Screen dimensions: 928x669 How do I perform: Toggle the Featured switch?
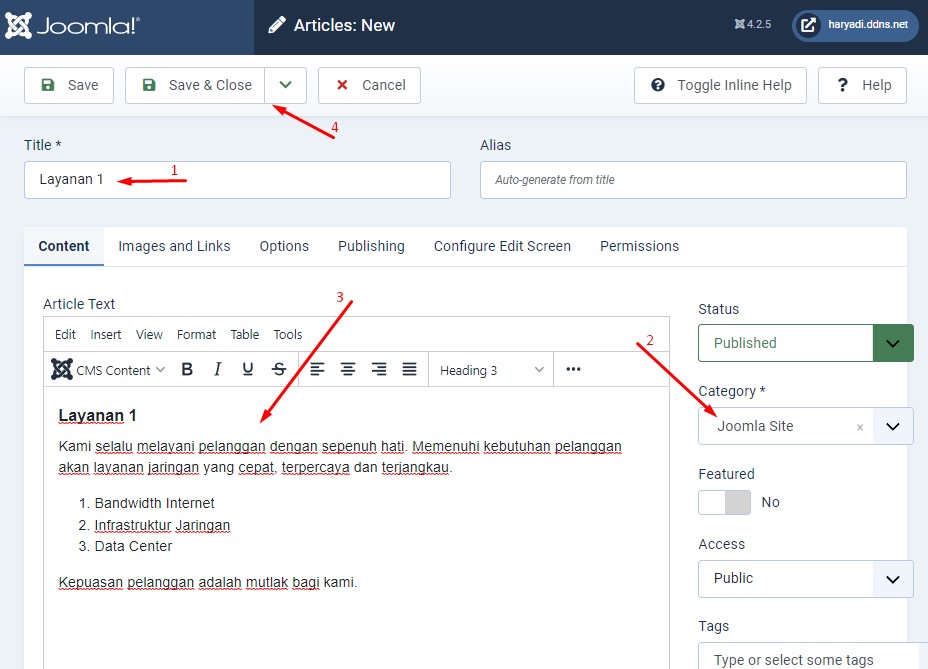(x=724, y=502)
